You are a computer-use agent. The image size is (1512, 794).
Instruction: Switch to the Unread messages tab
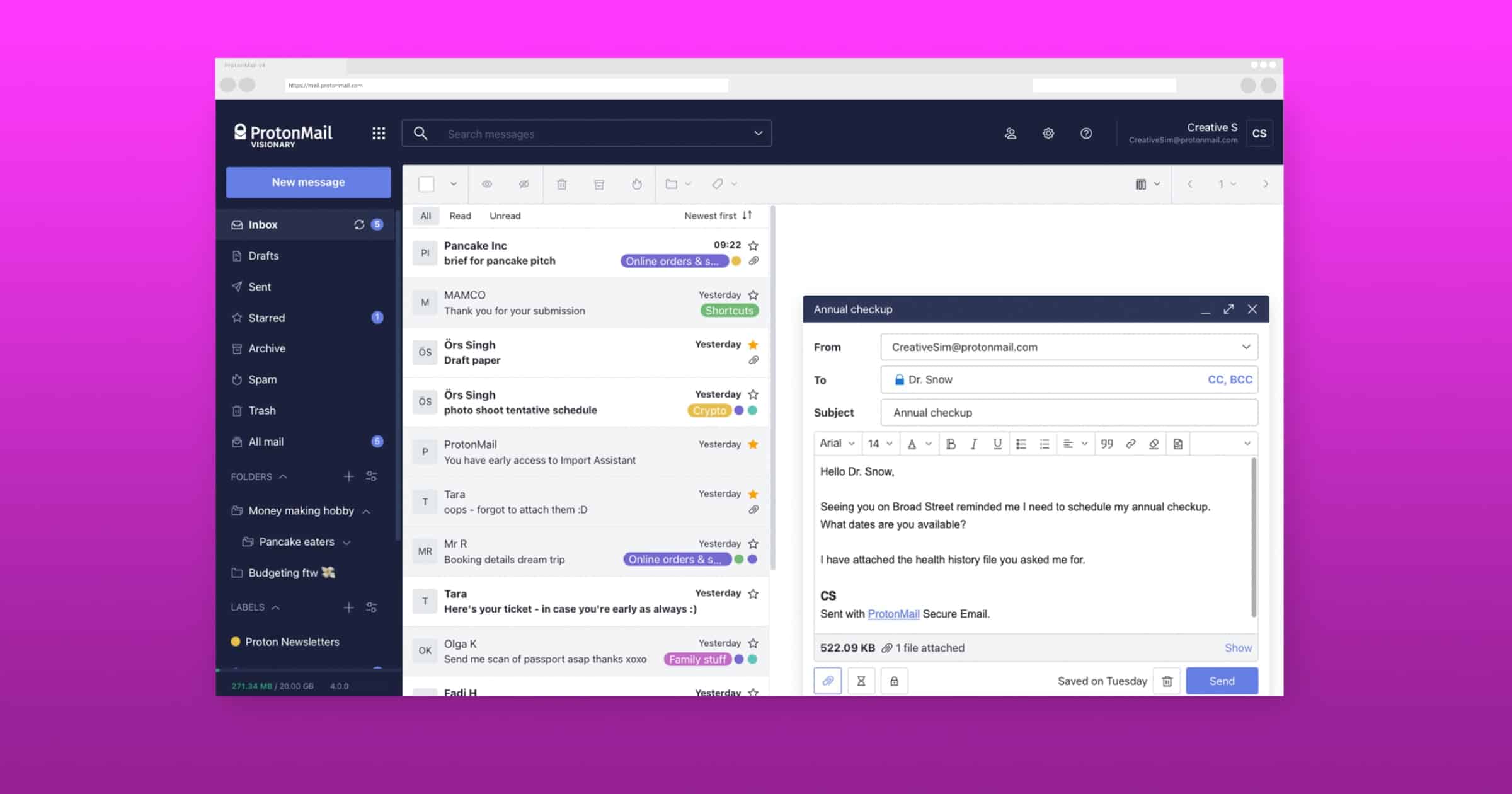[x=504, y=216]
